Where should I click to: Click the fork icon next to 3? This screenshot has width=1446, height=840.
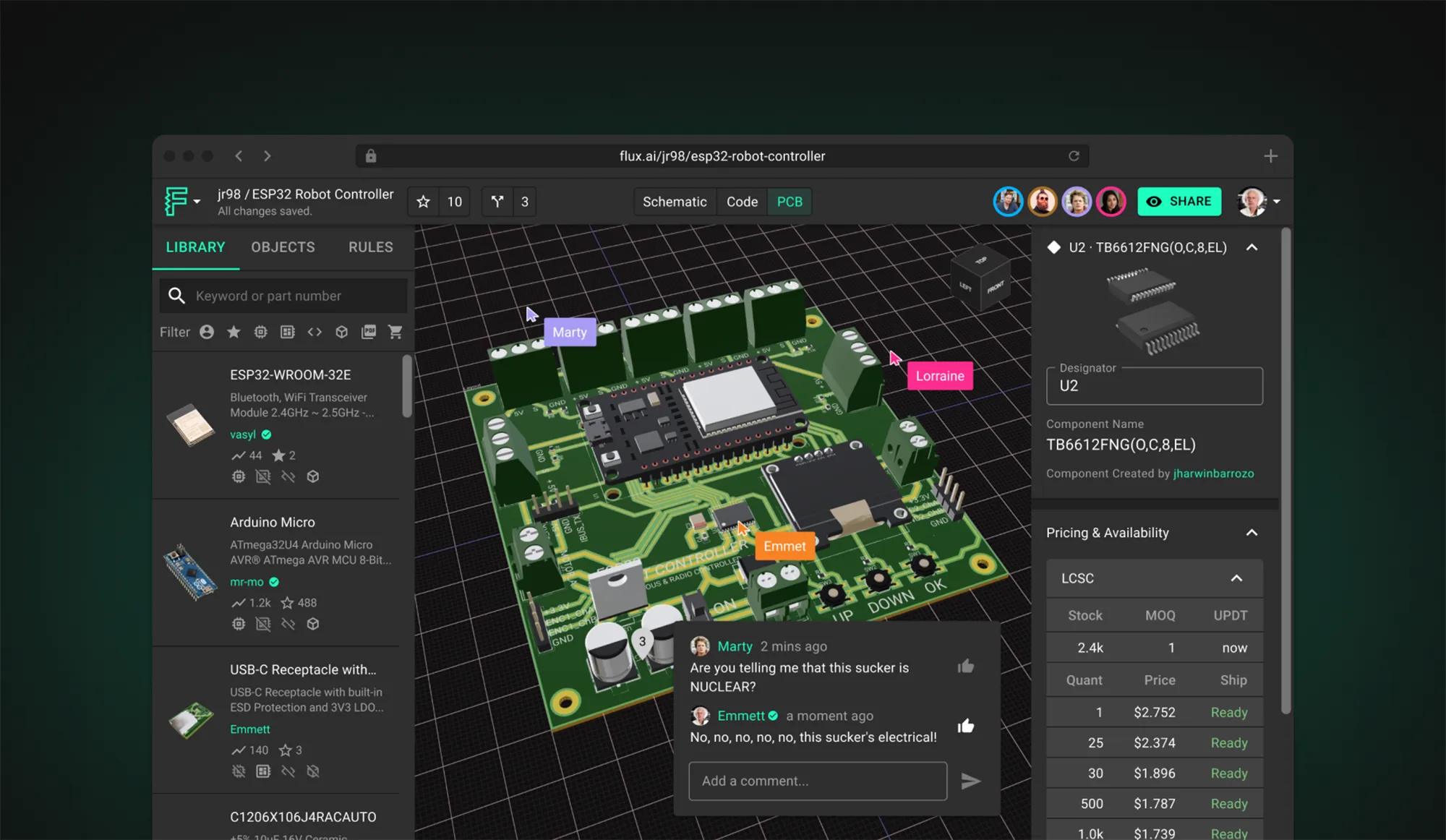[x=497, y=202]
